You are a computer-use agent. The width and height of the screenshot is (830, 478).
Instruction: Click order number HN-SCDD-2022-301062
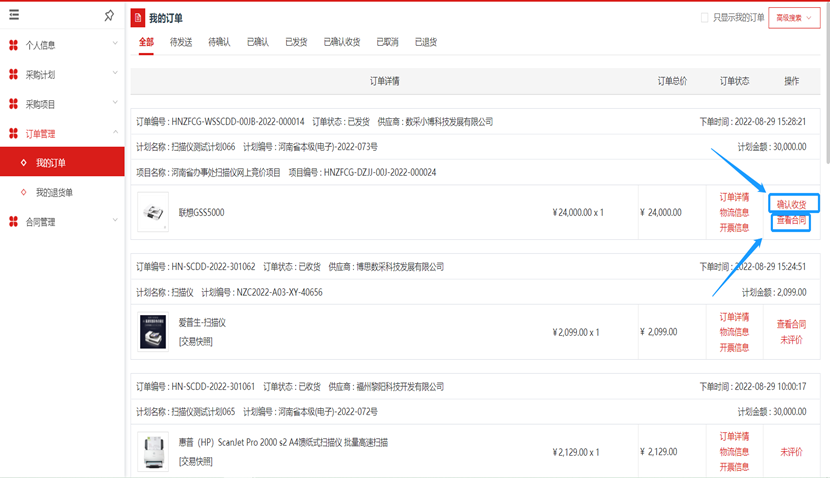click(x=213, y=267)
